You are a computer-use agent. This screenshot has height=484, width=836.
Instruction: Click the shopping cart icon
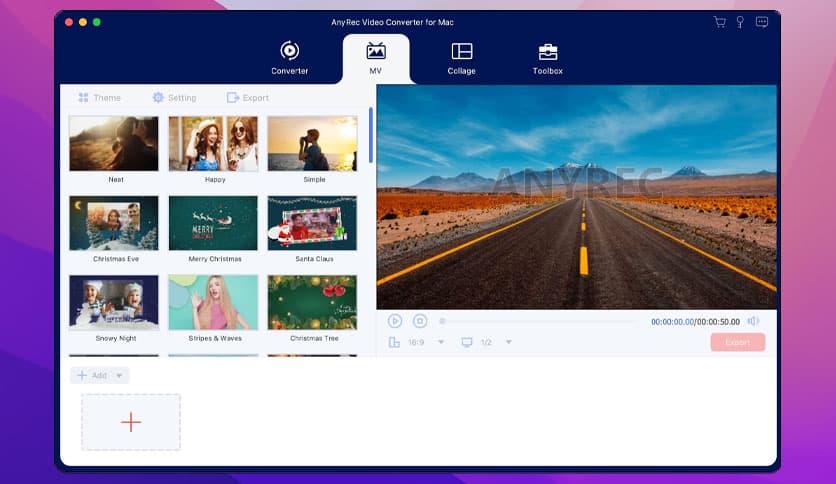coord(720,22)
